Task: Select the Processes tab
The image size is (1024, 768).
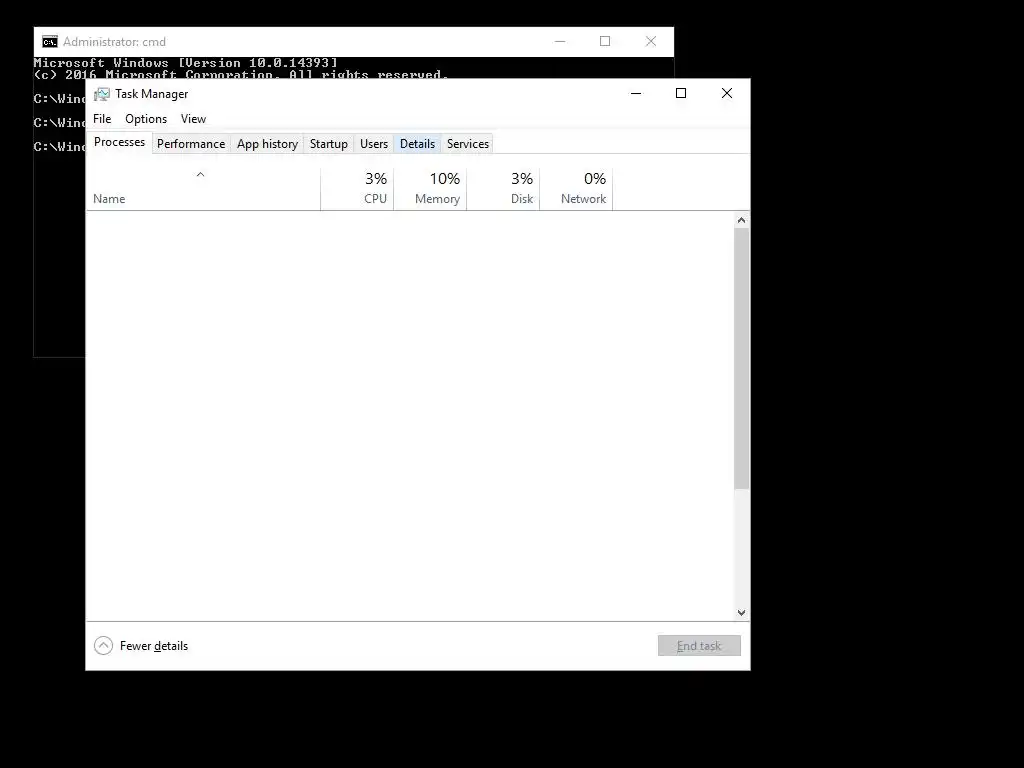Action: 120,142
